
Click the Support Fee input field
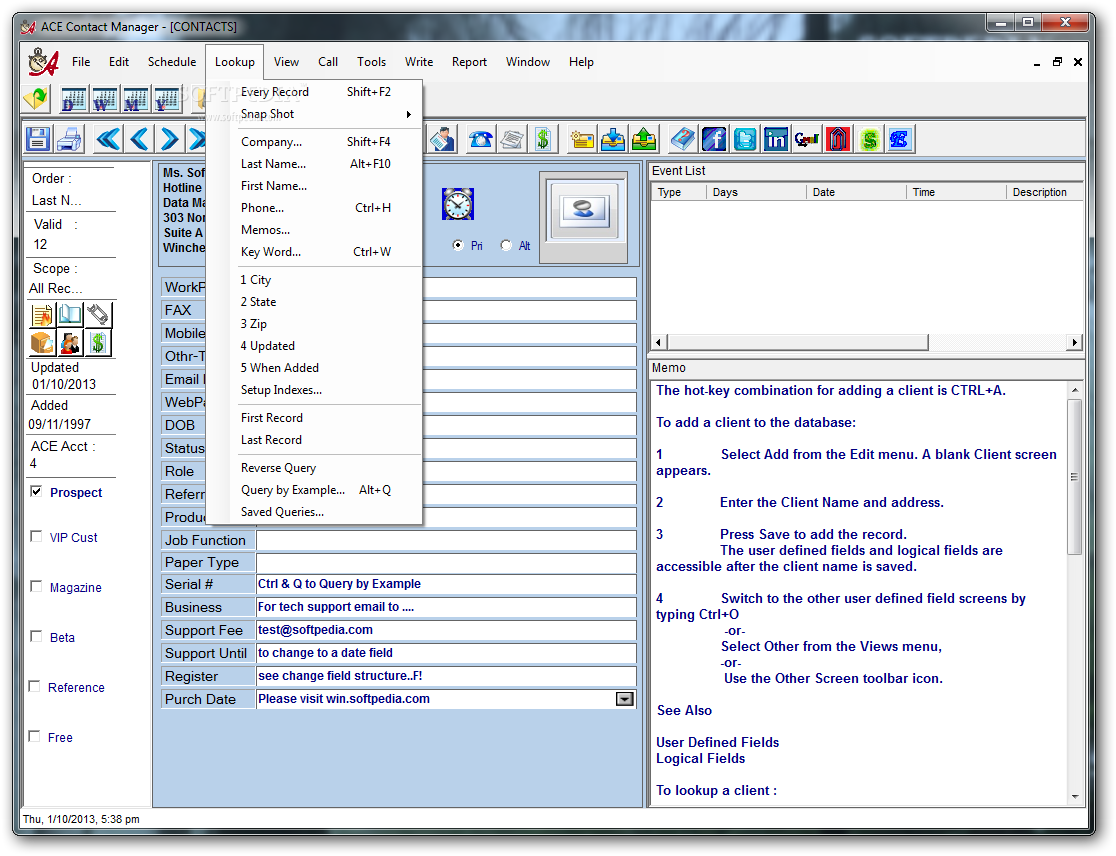446,630
